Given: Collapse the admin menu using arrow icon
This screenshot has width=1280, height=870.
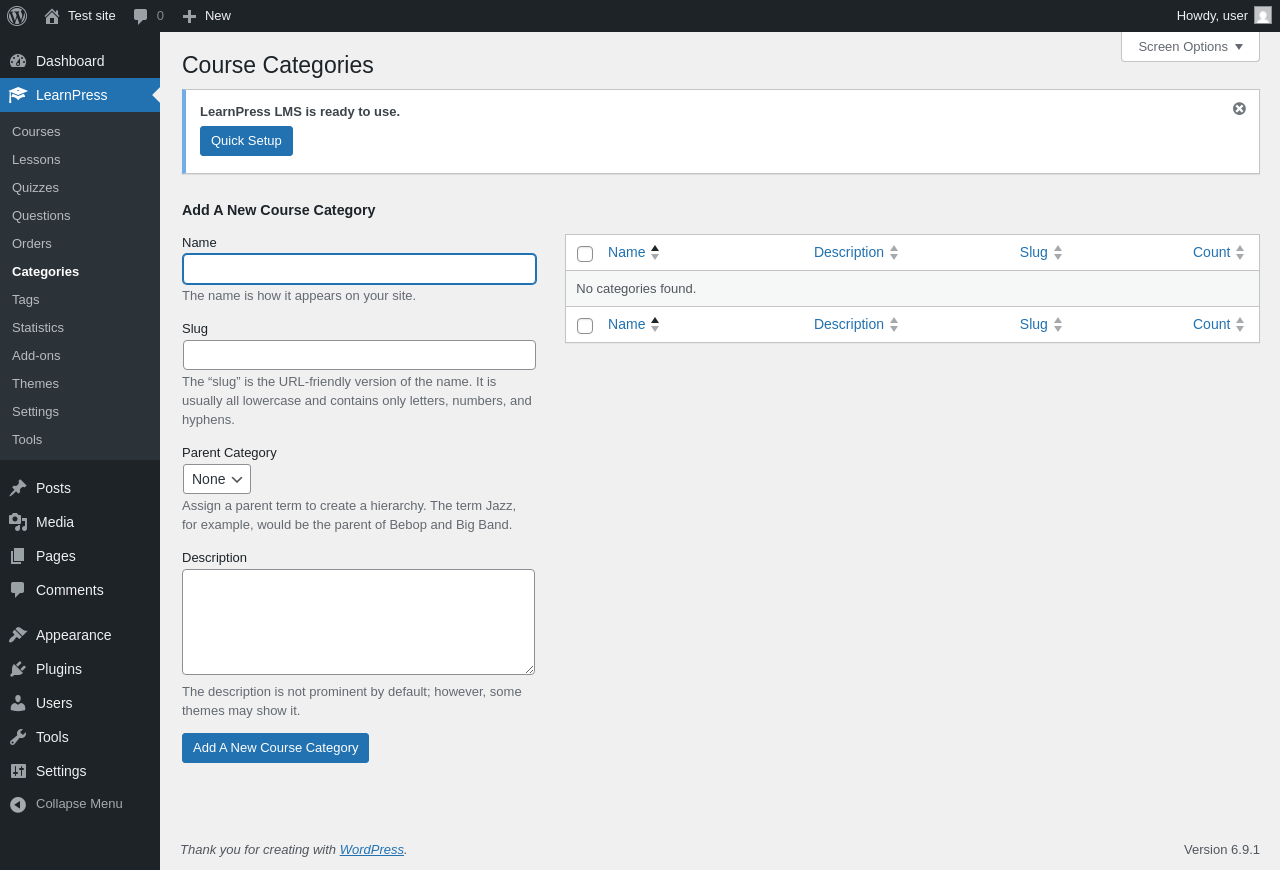Looking at the screenshot, I should (x=18, y=804).
